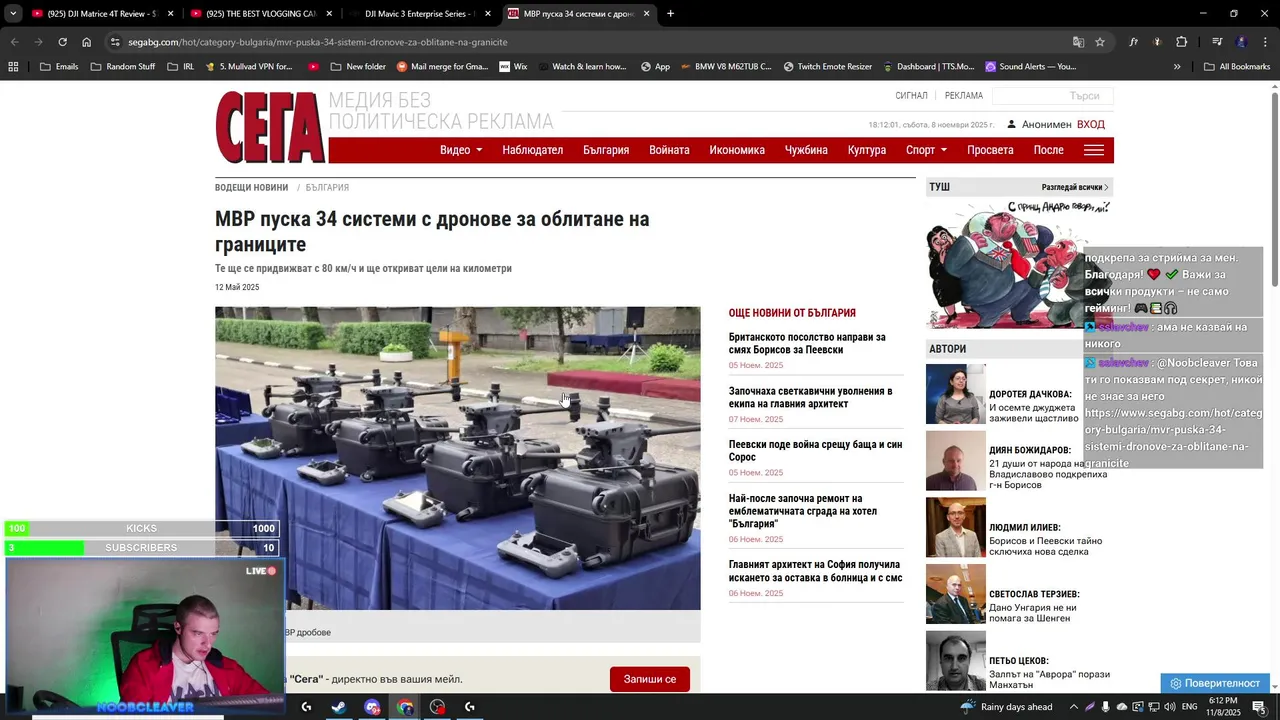Expand the Спорт menu dropdown
Viewport: 1280px width, 720px height.
(x=926, y=150)
